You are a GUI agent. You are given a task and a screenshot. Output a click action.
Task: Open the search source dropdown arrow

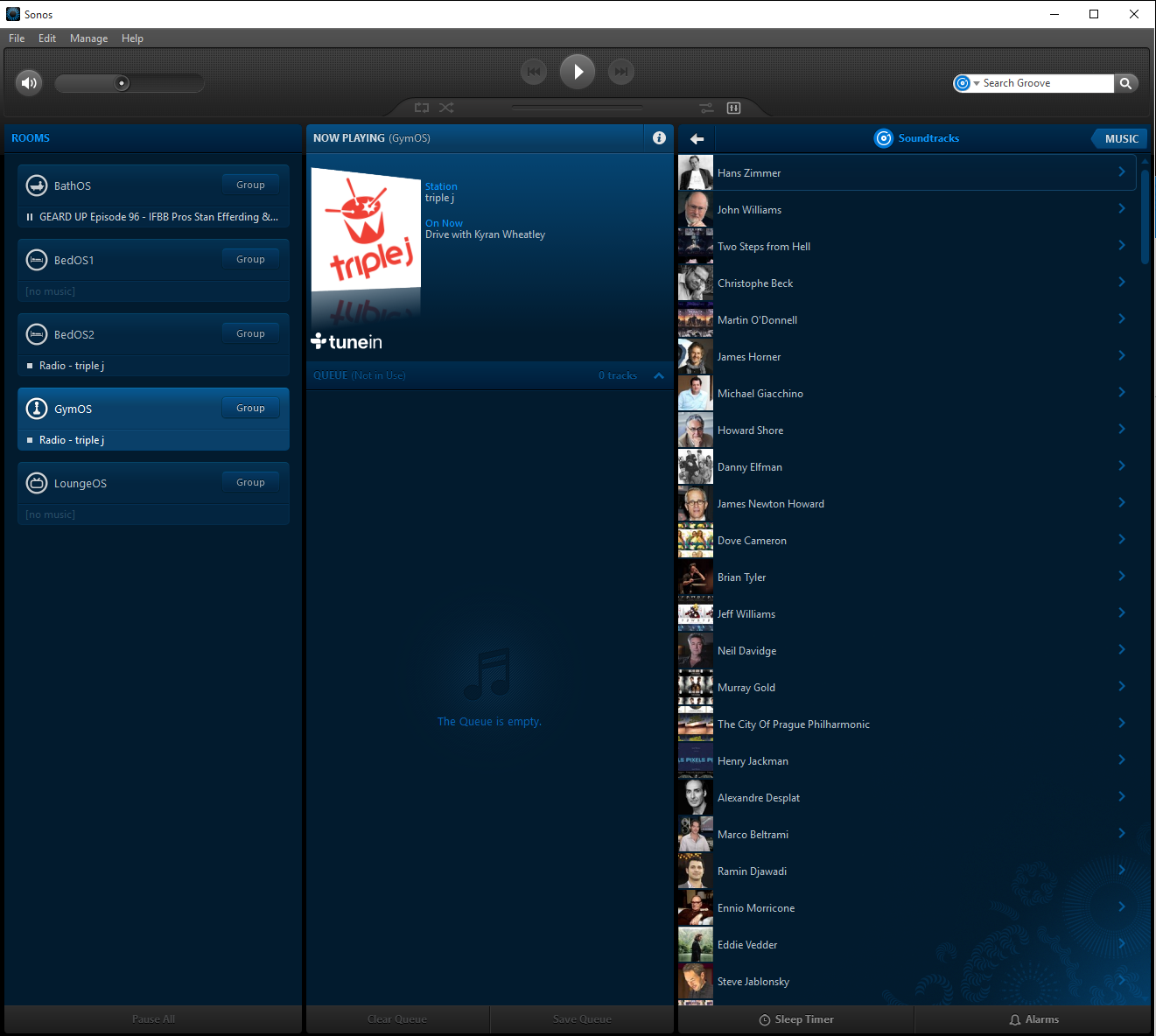coord(976,84)
